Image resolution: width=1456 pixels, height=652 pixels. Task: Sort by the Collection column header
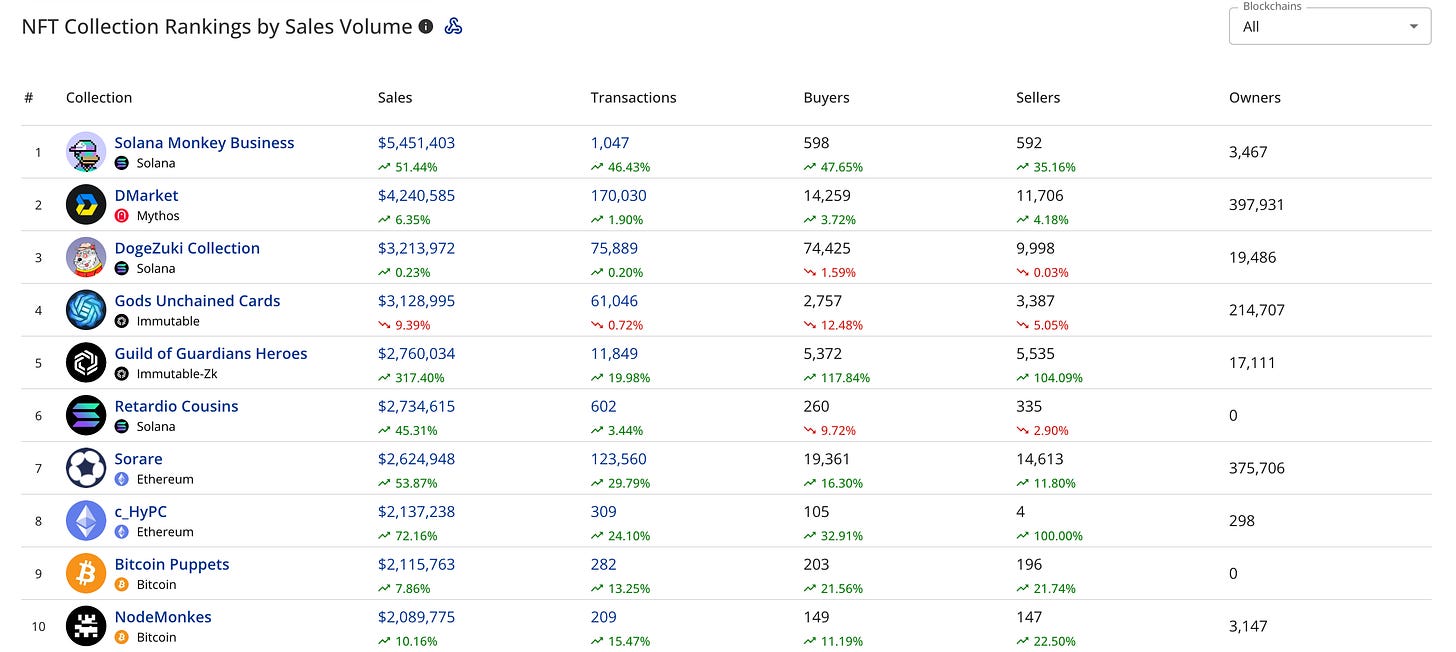(99, 98)
